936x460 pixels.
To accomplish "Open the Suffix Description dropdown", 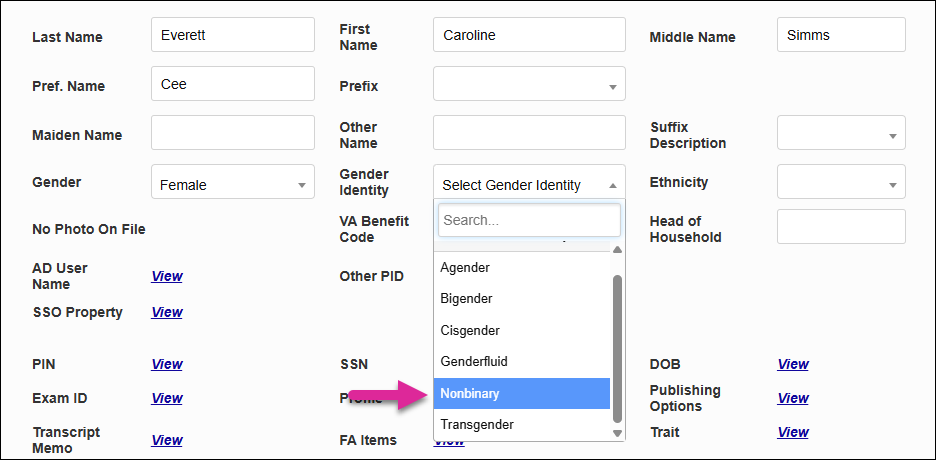I will [841, 132].
